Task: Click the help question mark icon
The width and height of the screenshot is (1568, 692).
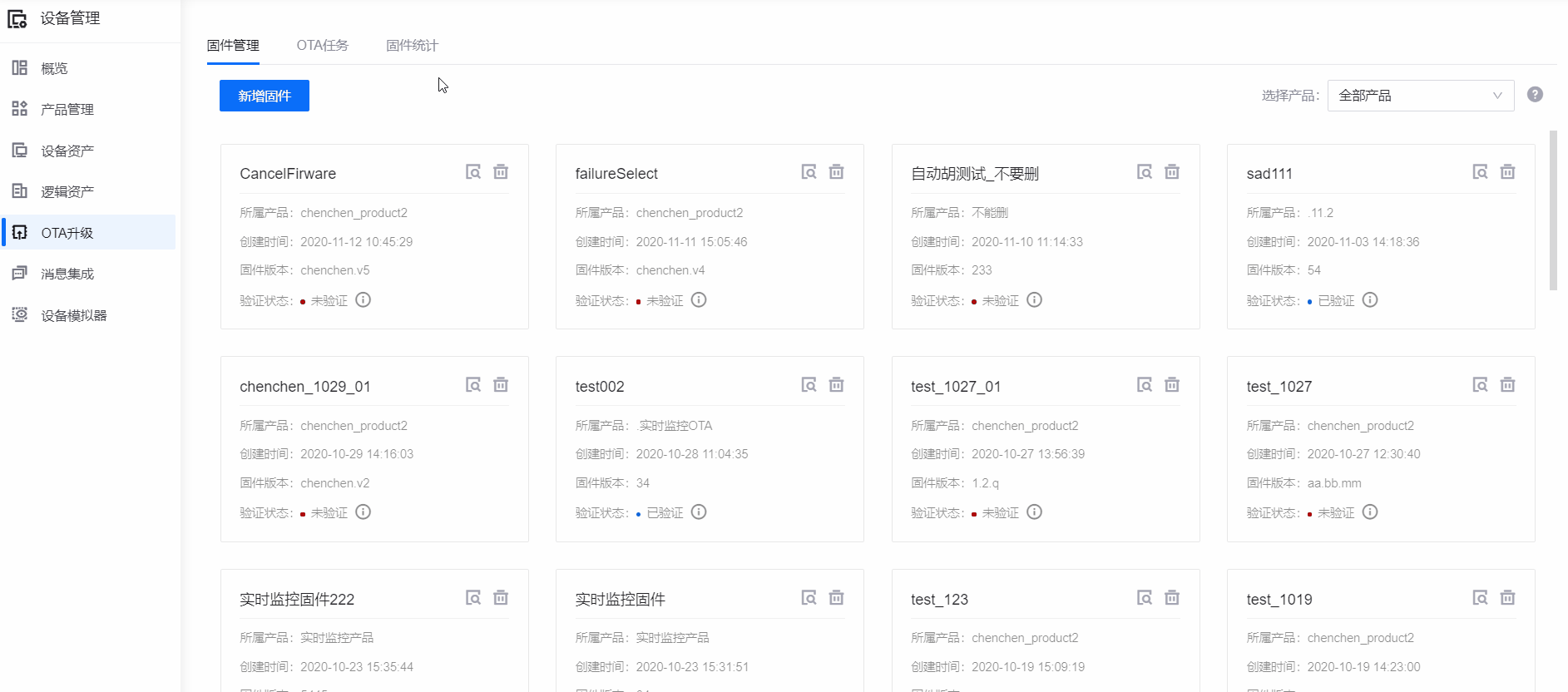Action: (x=1535, y=95)
